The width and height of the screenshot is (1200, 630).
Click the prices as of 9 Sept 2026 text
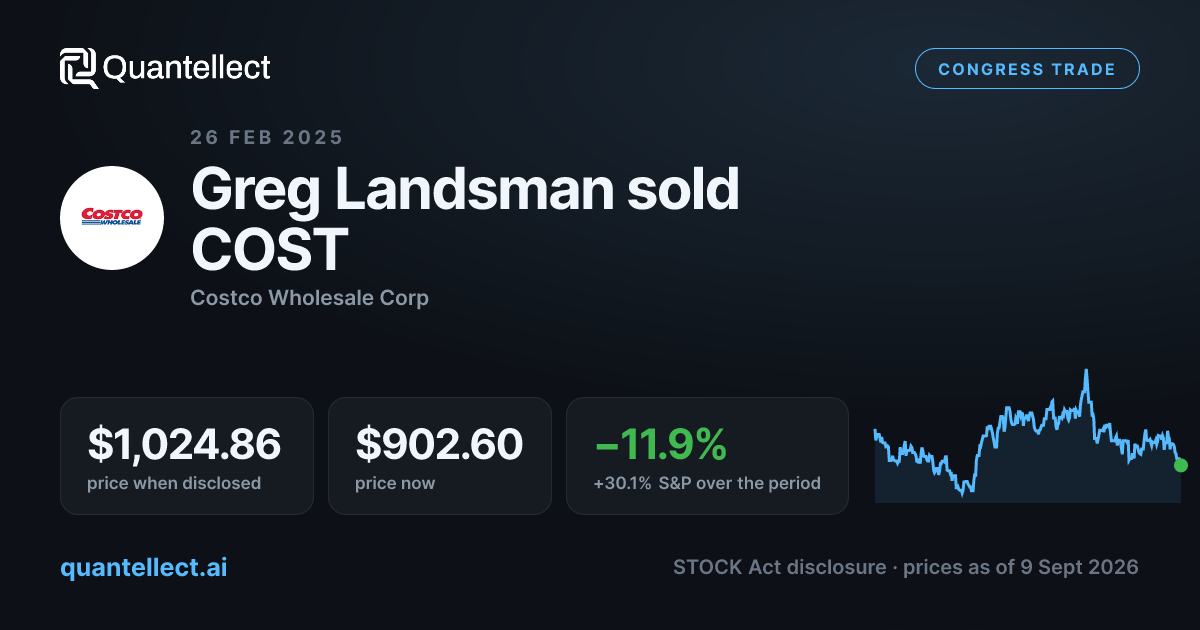pos(1021,567)
